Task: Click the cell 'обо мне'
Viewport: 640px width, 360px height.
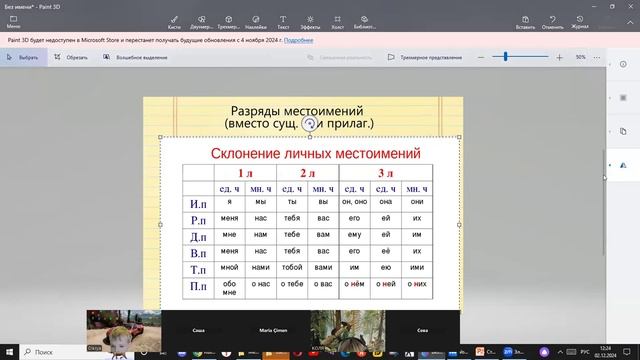Action: tap(229, 288)
